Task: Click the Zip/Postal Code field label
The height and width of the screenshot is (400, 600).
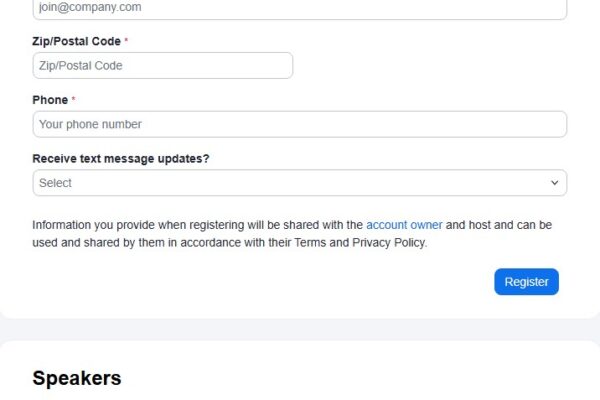Action: click(76, 42)
